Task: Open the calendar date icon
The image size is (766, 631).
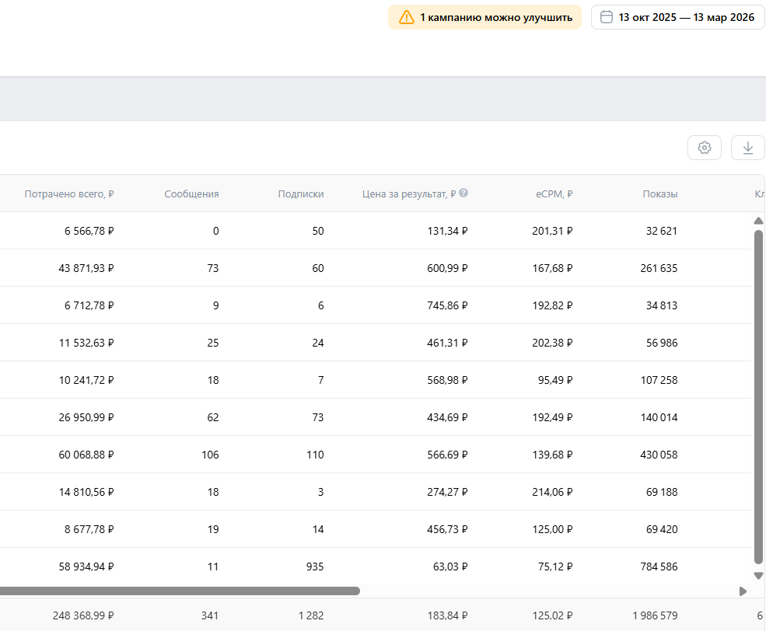Action: coord(606,17)
